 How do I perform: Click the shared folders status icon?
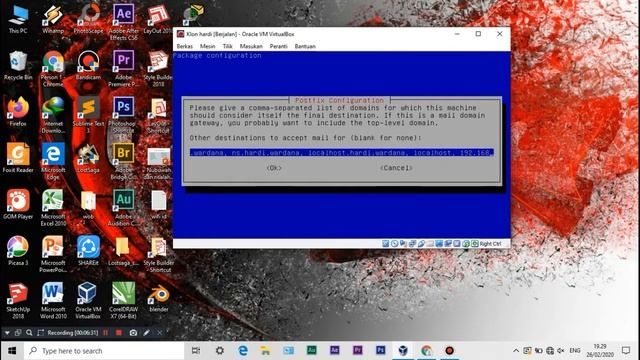430,244
